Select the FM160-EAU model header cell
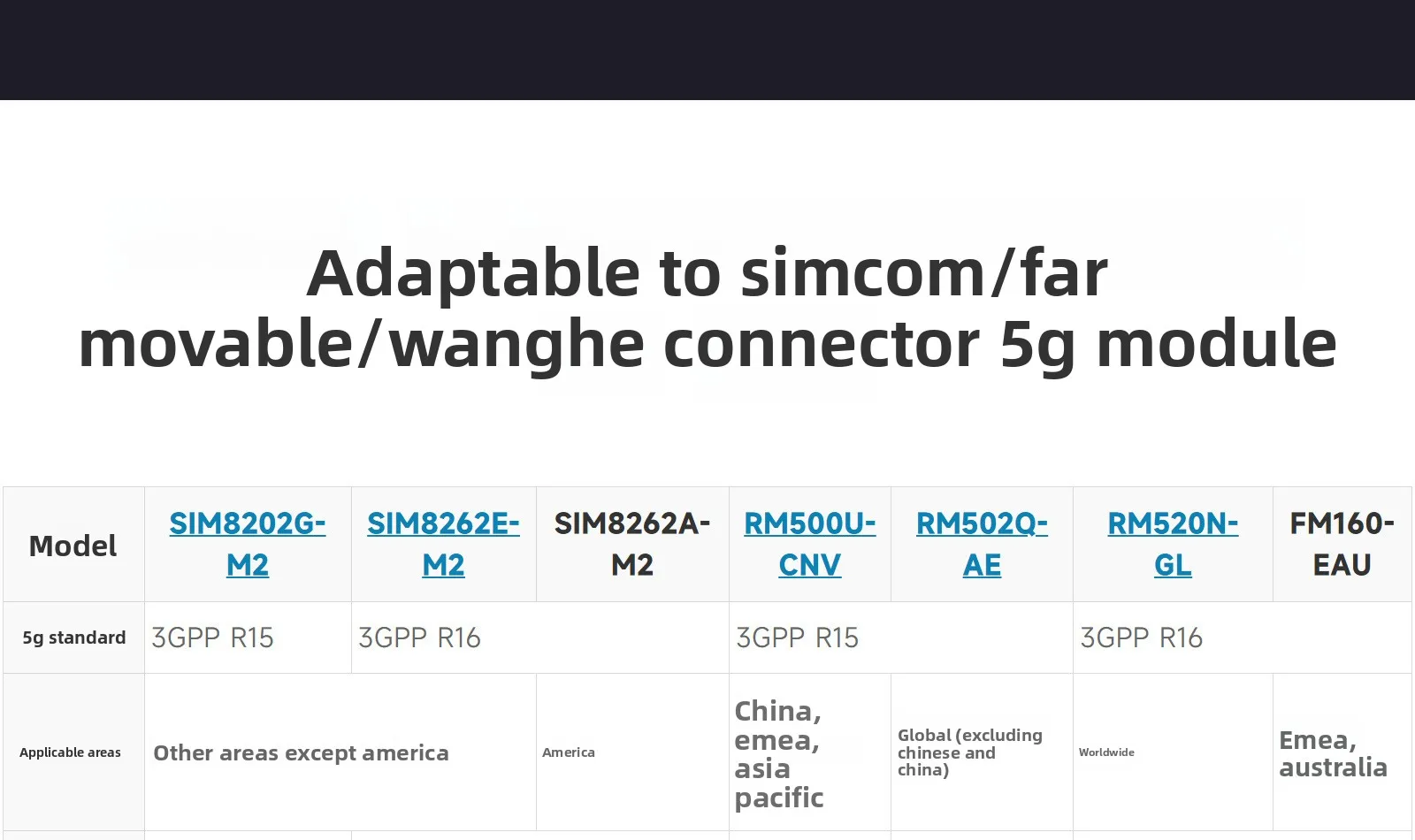Screen dimensions: 1415x840 pos(1342,544)
